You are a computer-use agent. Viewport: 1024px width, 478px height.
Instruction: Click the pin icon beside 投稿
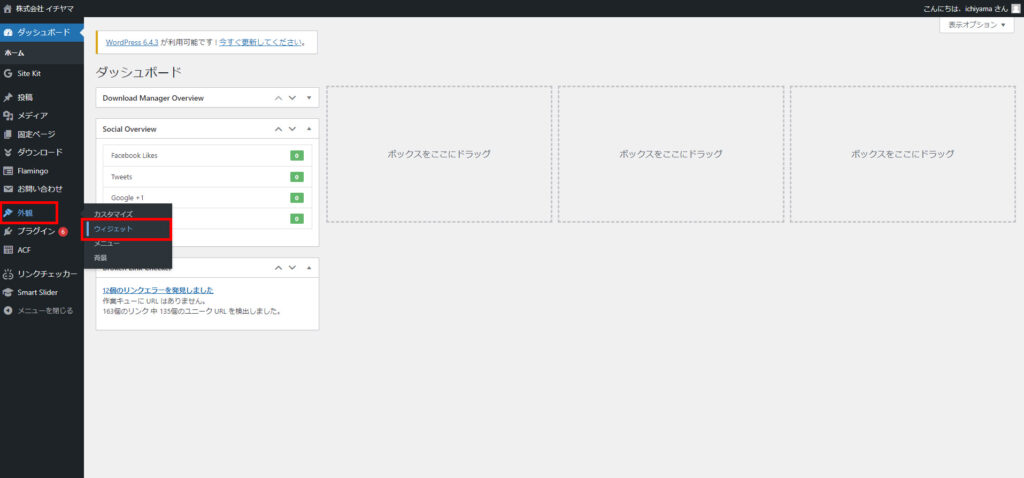tap(8, 98)
